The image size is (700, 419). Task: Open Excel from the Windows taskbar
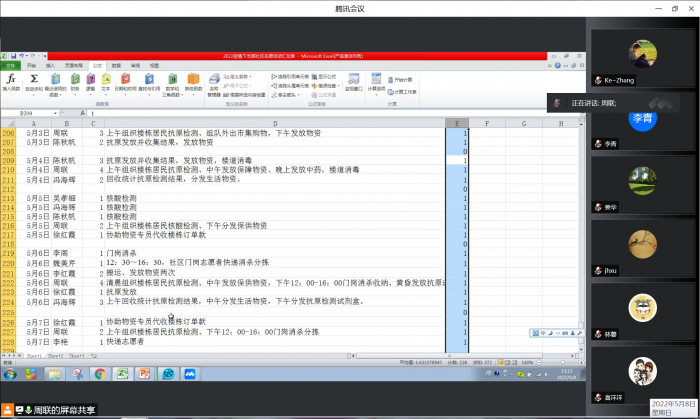[x=122, y=374]
